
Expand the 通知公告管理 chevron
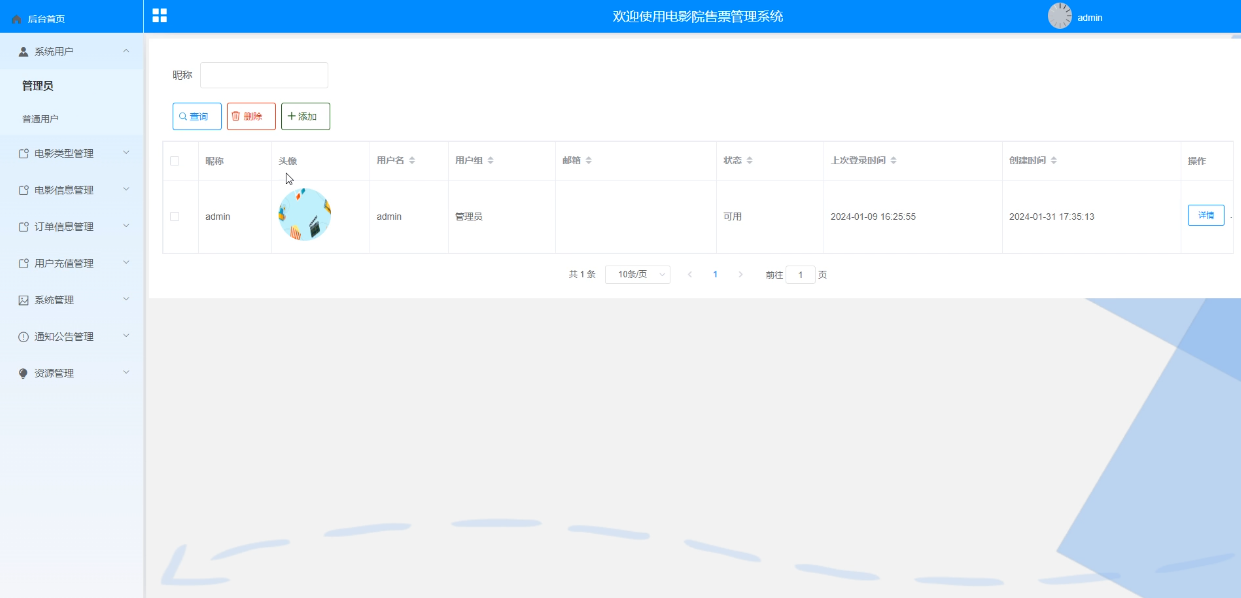click(126, 336)
